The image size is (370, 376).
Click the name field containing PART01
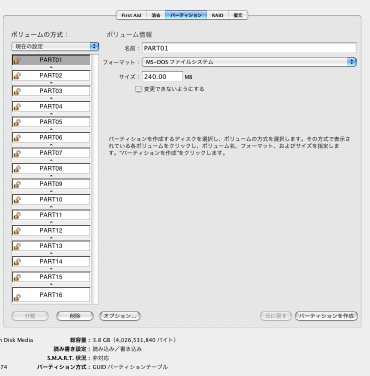(x=249, y=48)
